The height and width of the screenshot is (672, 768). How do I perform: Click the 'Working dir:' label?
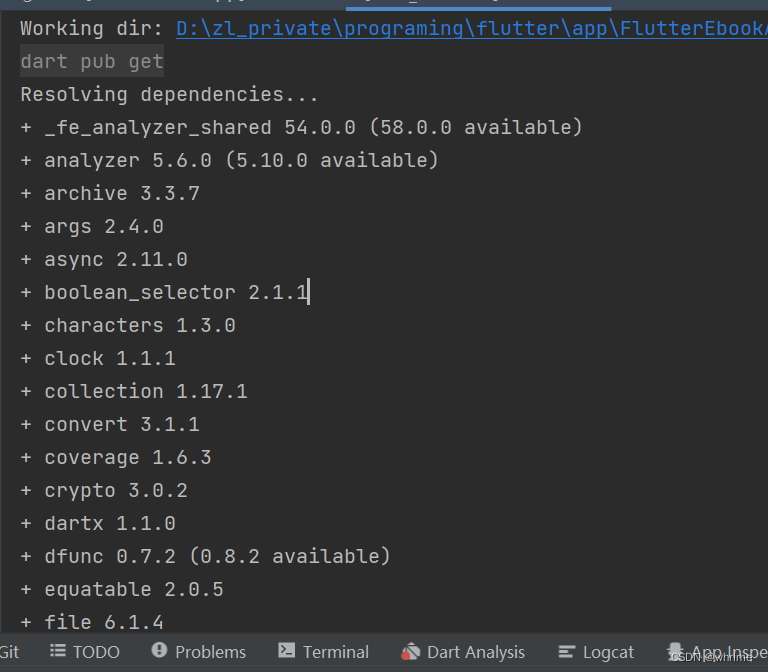coord(91,28)
